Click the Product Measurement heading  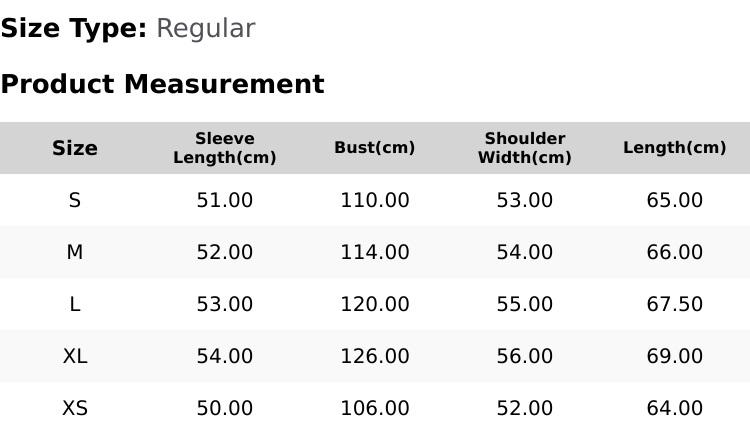click(x=163, y=84)
